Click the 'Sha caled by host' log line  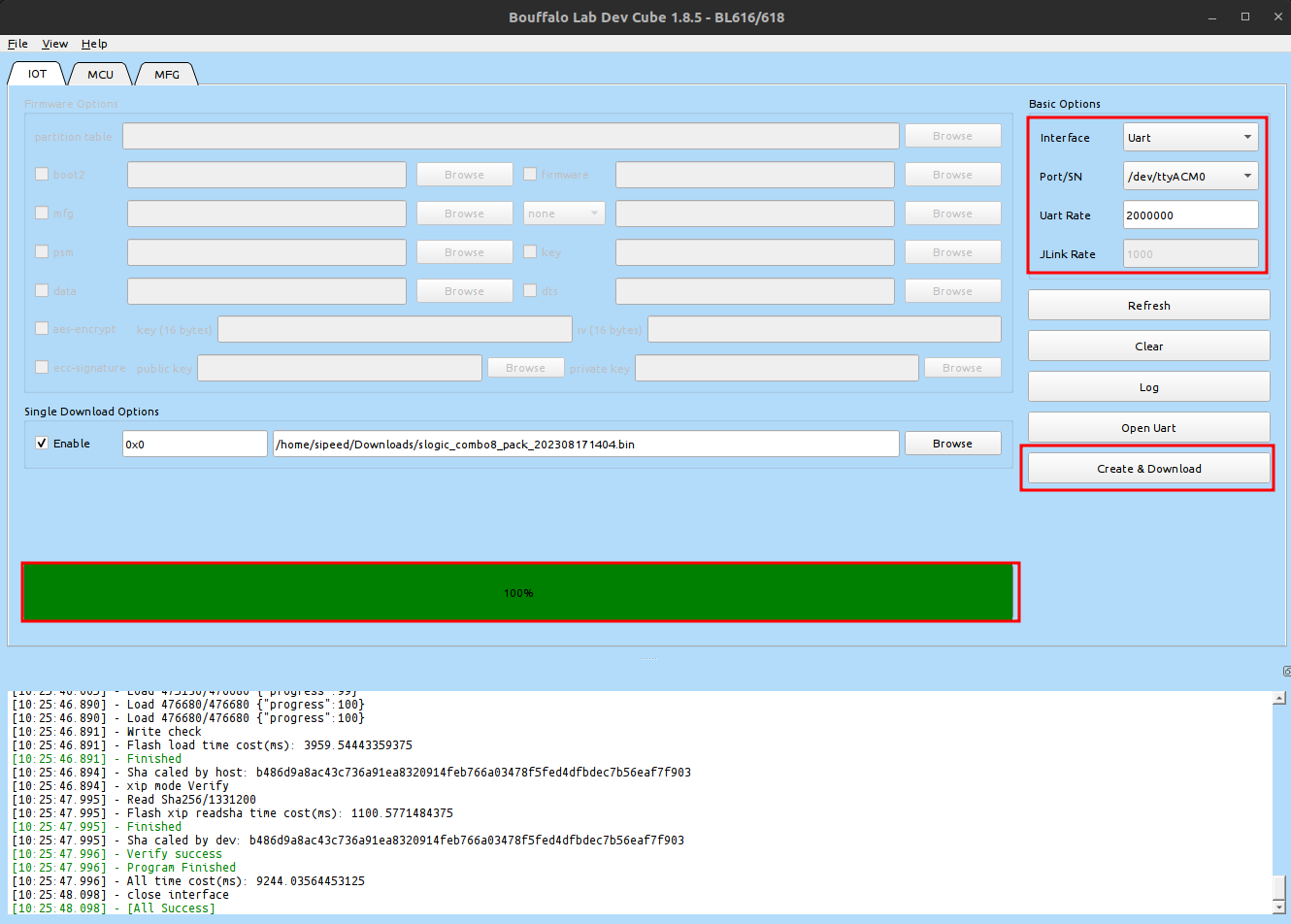[351, 773]
